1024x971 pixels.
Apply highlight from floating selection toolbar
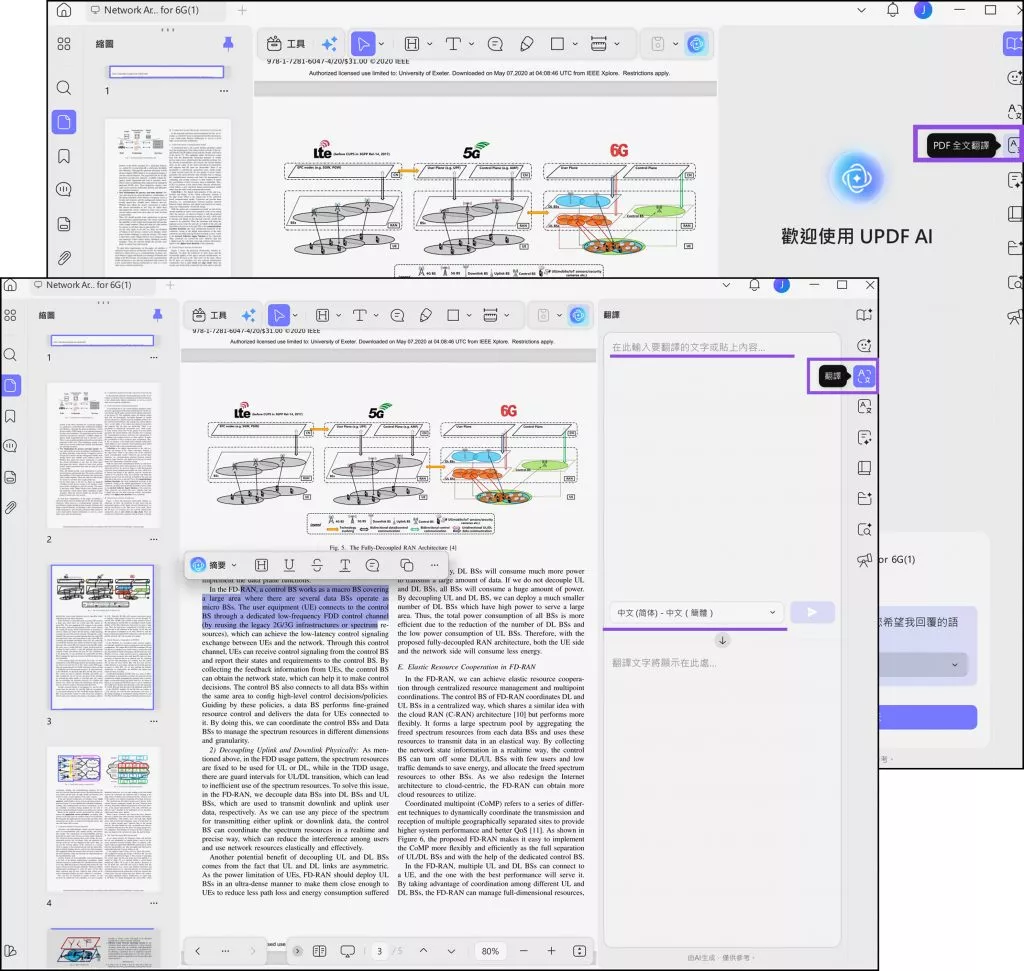(x=261, y=565)
